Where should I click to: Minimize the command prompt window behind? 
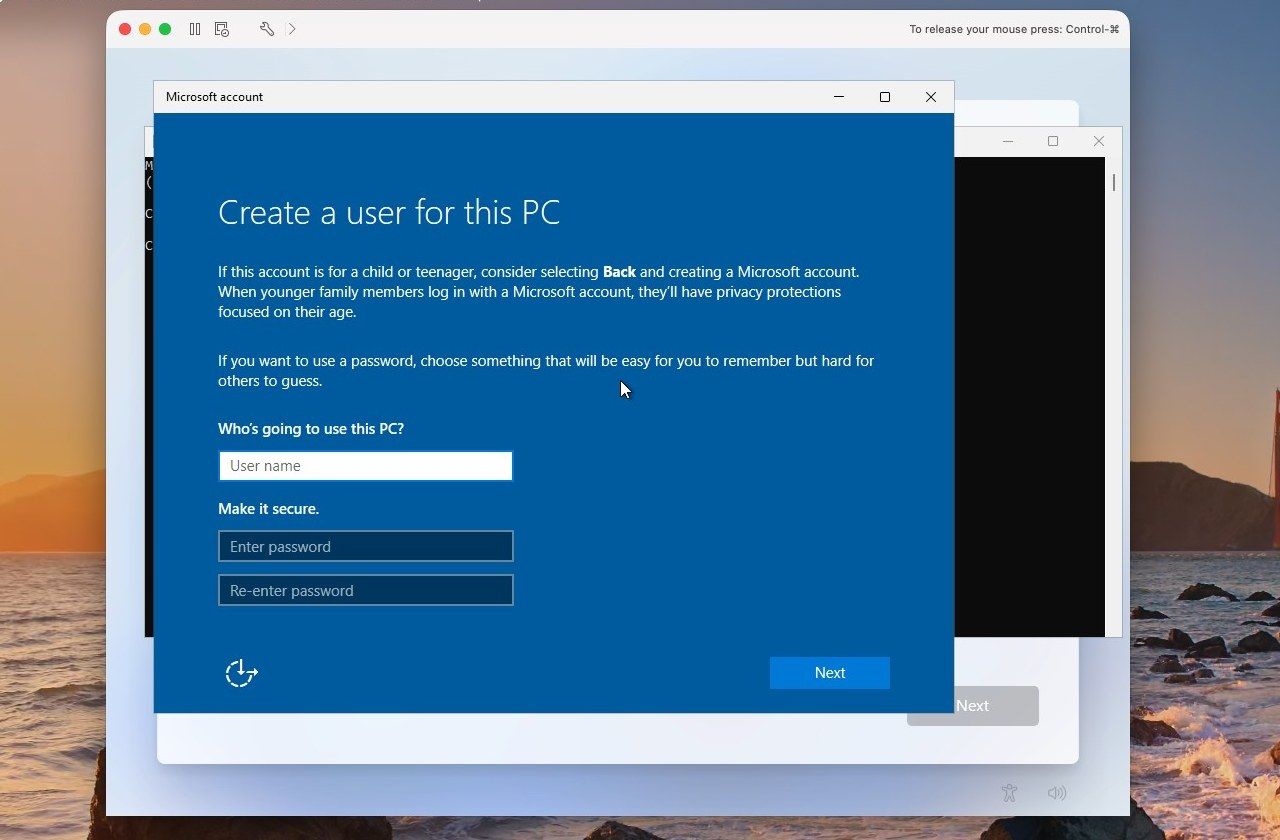tap(1008, 141)
